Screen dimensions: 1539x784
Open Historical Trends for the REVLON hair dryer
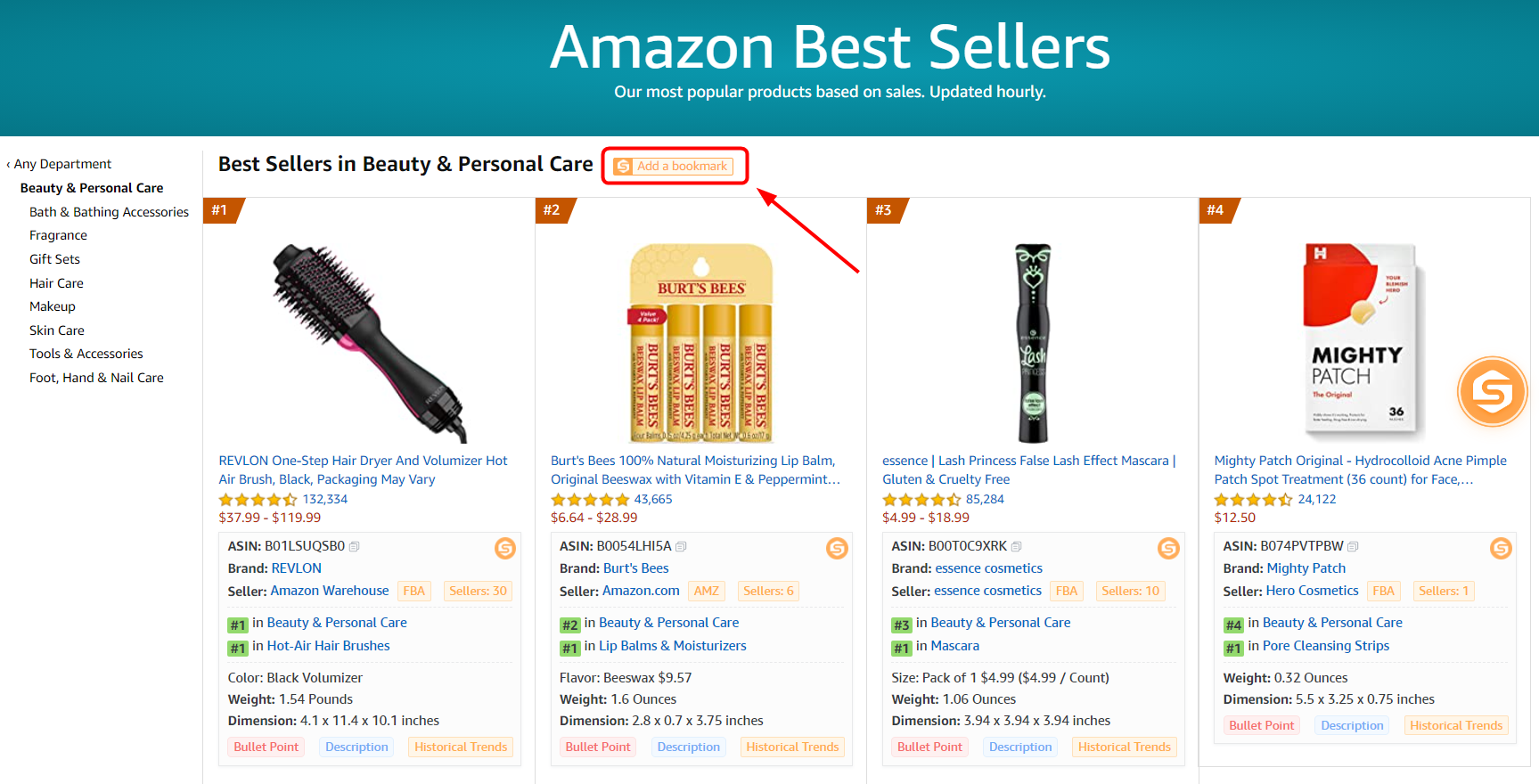coord(460,747)
